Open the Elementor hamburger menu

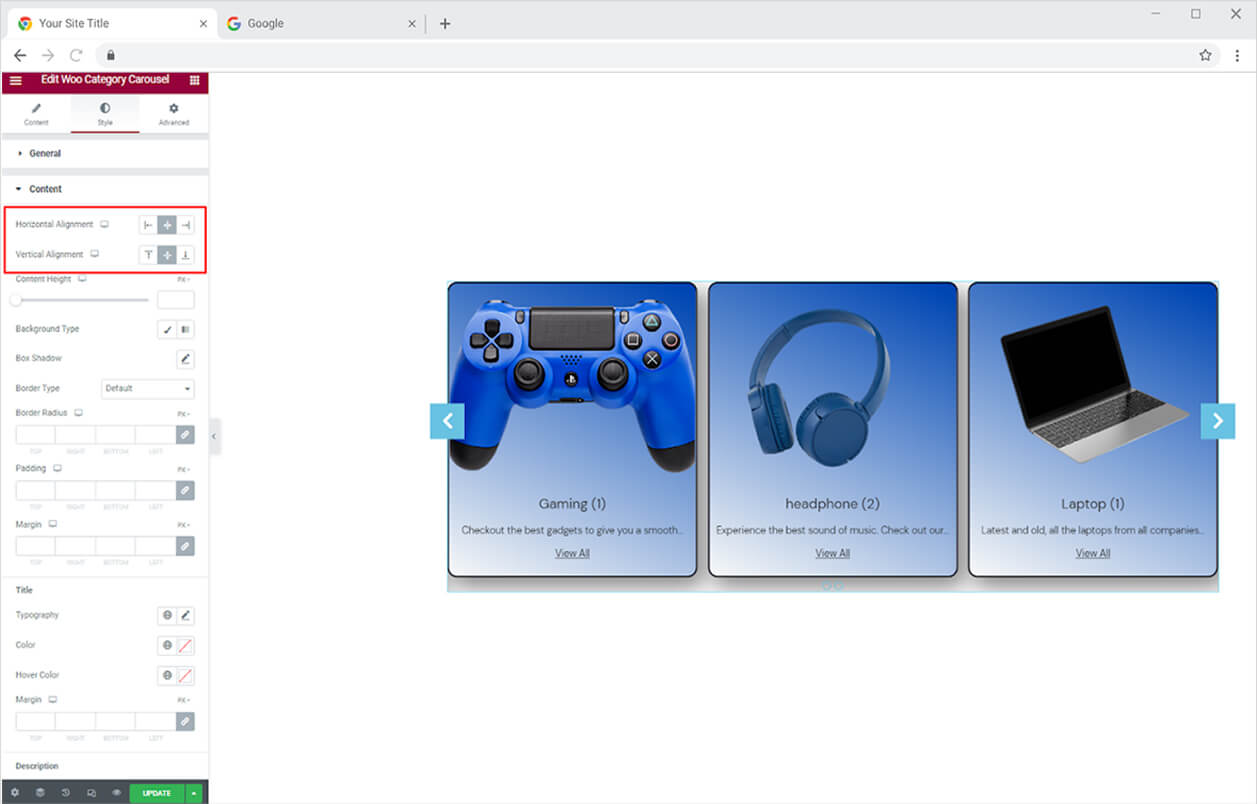point(15,80)
